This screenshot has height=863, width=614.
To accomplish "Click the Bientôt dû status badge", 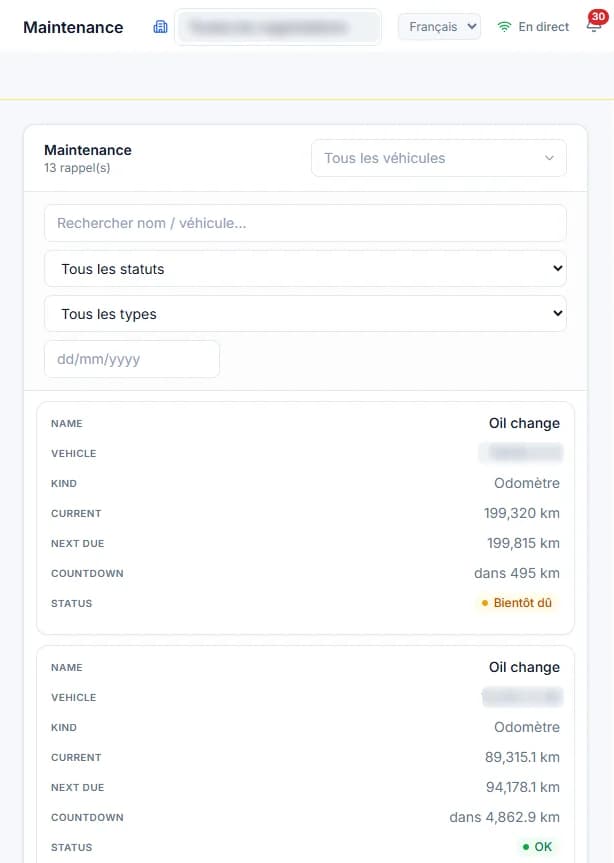I will [x=517, y=603].
